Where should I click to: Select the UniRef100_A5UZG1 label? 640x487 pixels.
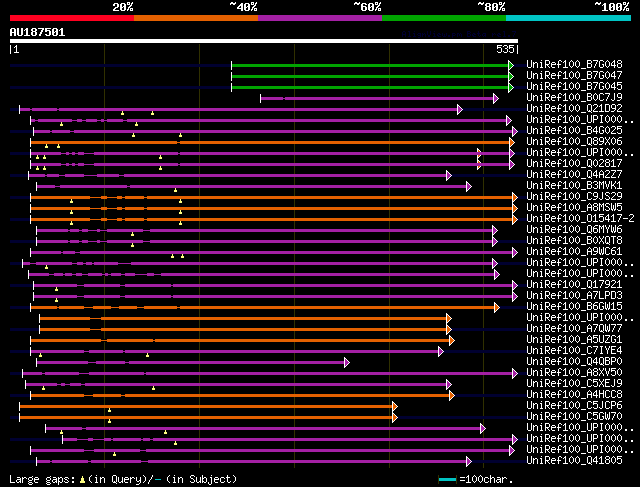(x=574, y=340)
